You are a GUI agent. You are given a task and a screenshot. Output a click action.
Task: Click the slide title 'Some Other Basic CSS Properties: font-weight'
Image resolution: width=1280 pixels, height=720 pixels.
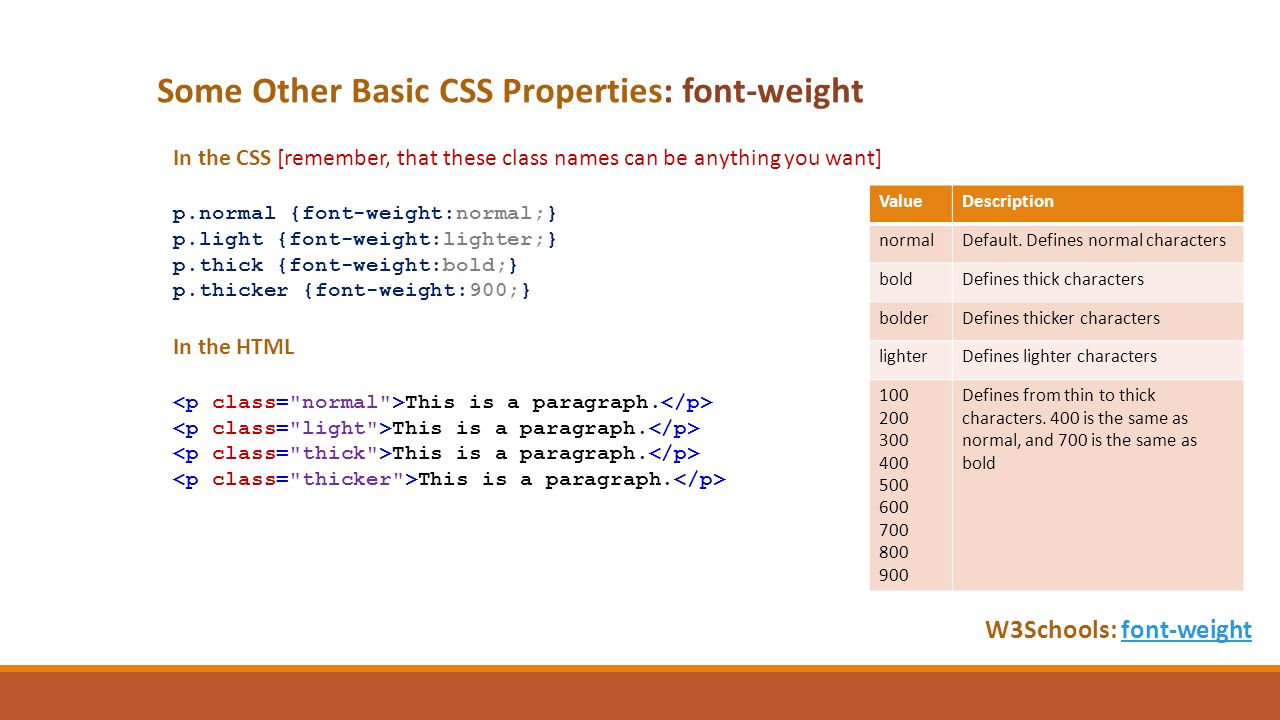click(x=510, y=91)
